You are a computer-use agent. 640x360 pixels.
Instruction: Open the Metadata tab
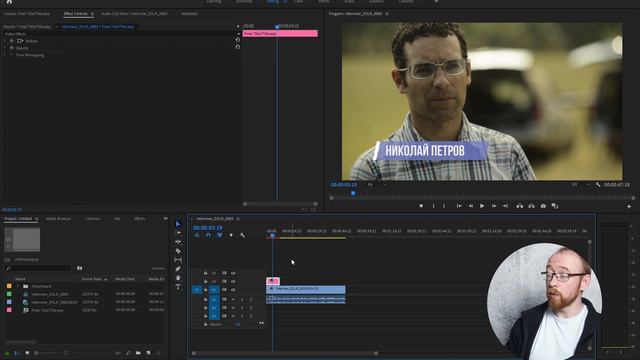coord(189,13)
